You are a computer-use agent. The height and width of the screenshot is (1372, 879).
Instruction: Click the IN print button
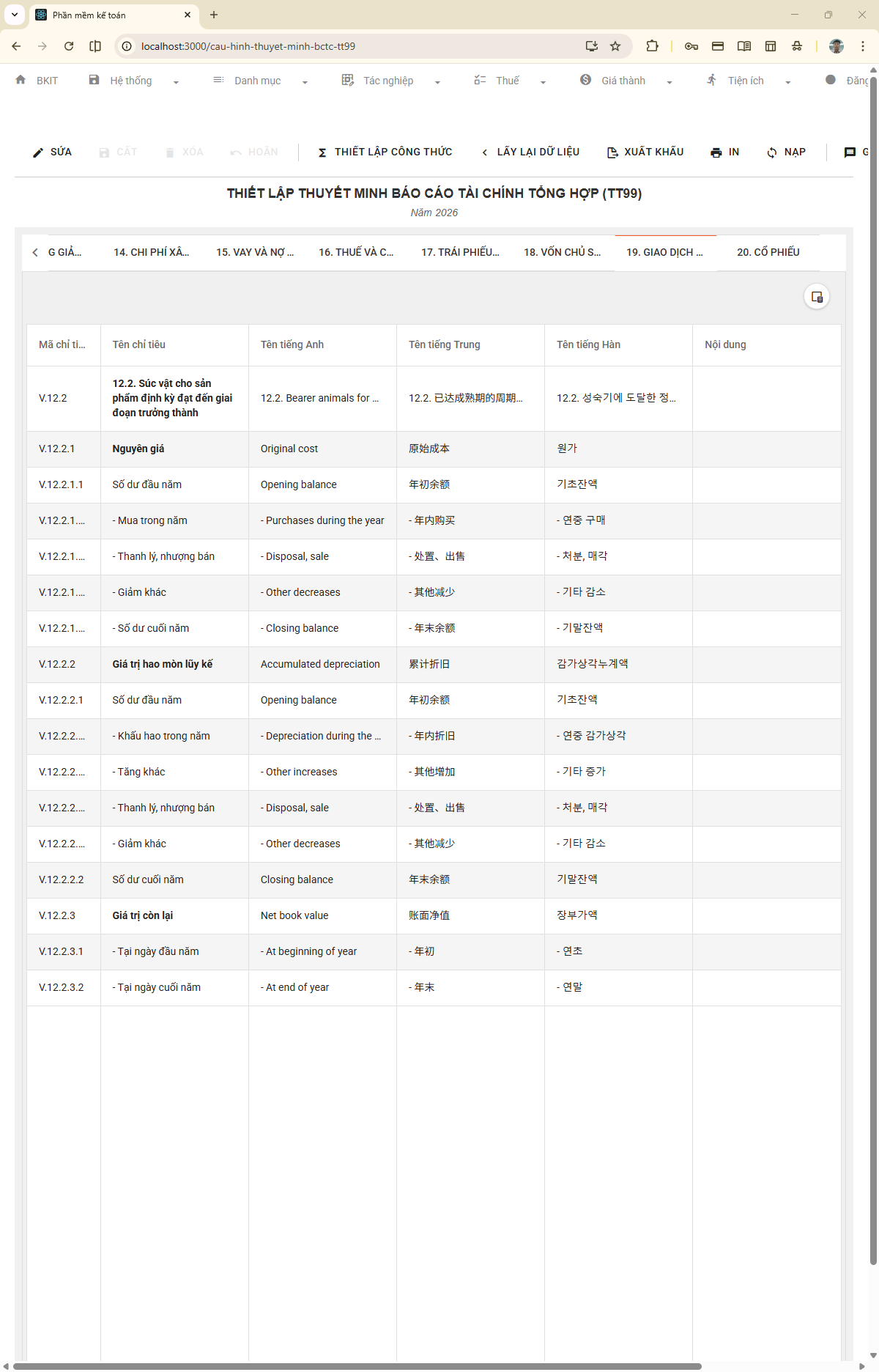tap(724, 152)
